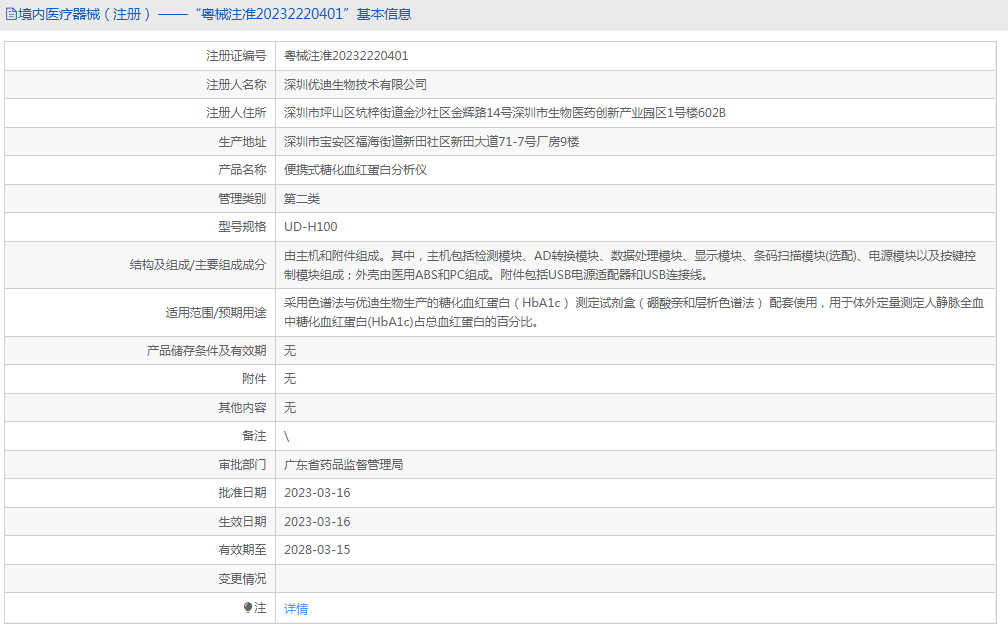Image resolution: width=1008 pixels, height=631 pixels.
Task: Click model specification UD-H100
Action: pyautogui.click(x=310, y=227)
